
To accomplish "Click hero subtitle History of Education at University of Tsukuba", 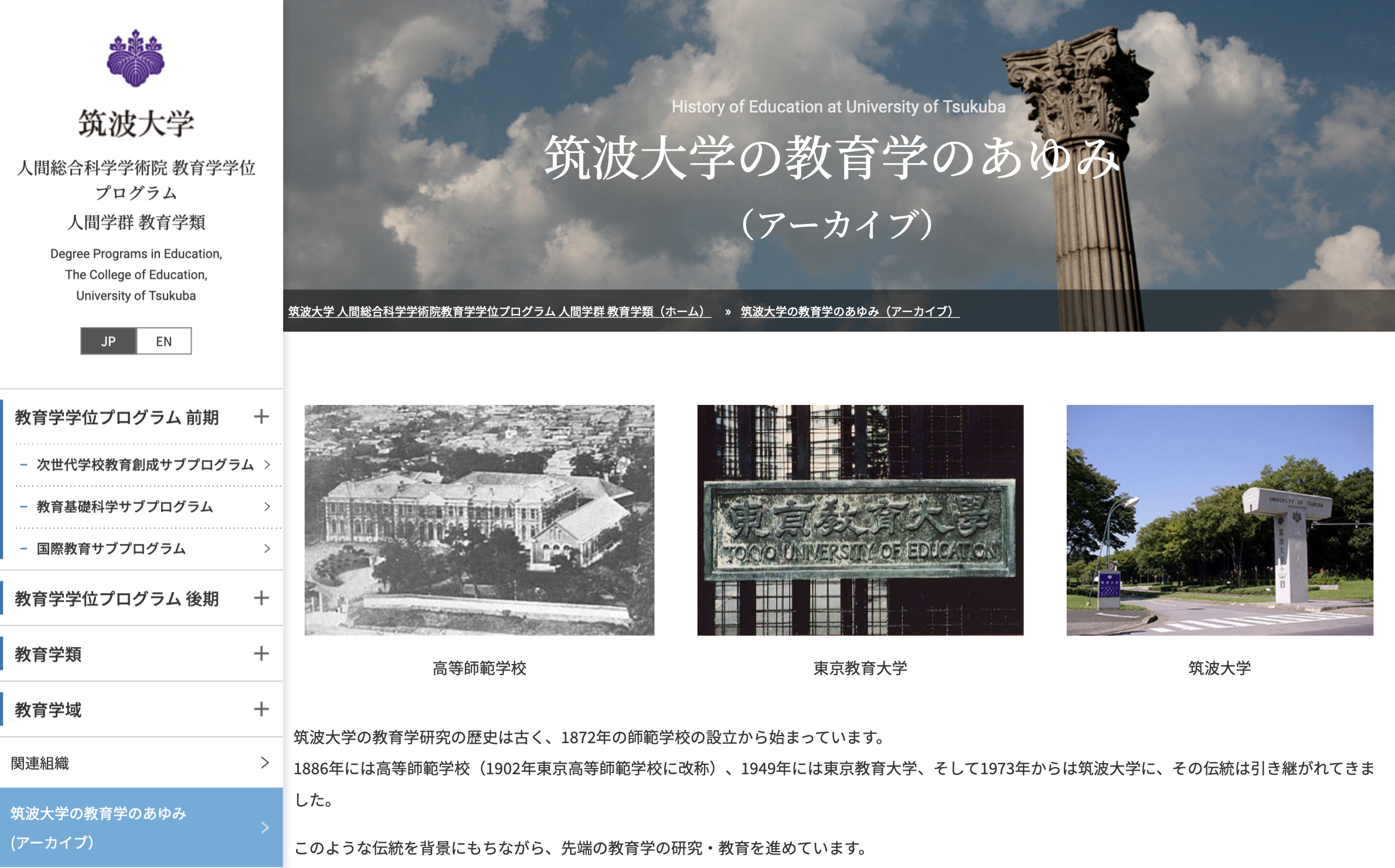I will tap(838, 107).
